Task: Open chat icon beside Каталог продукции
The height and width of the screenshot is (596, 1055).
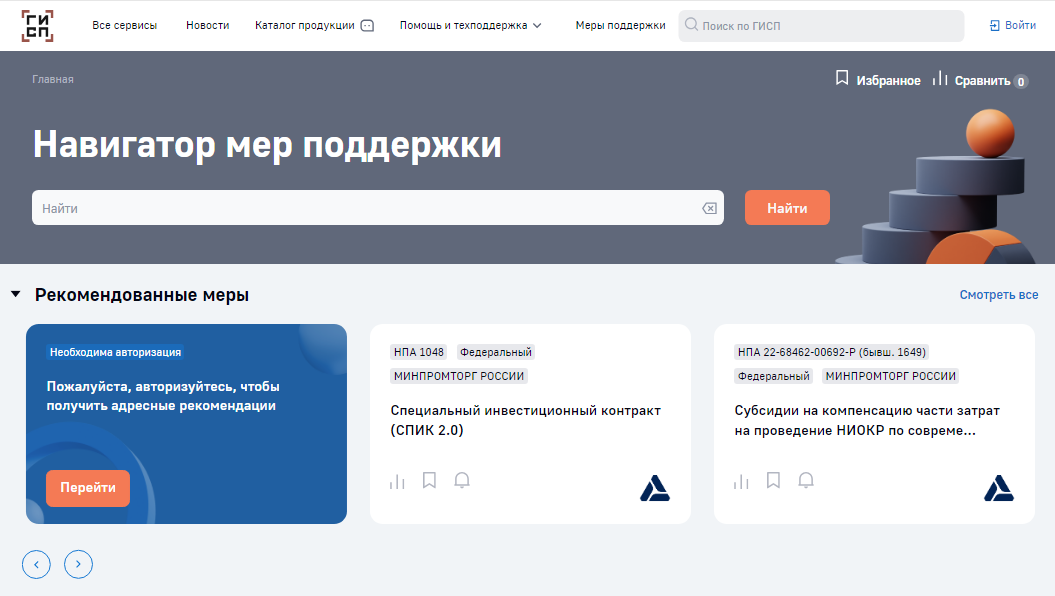Action: tap(364, 25)
